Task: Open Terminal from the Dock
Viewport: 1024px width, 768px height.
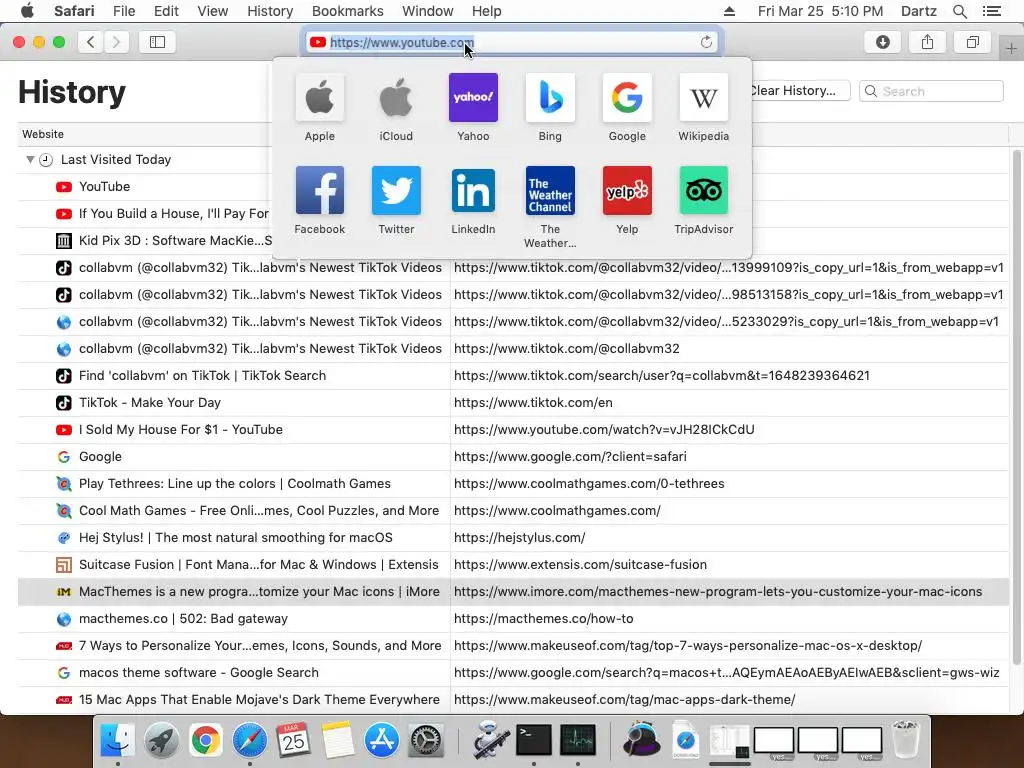Action: tap(534, 741)
